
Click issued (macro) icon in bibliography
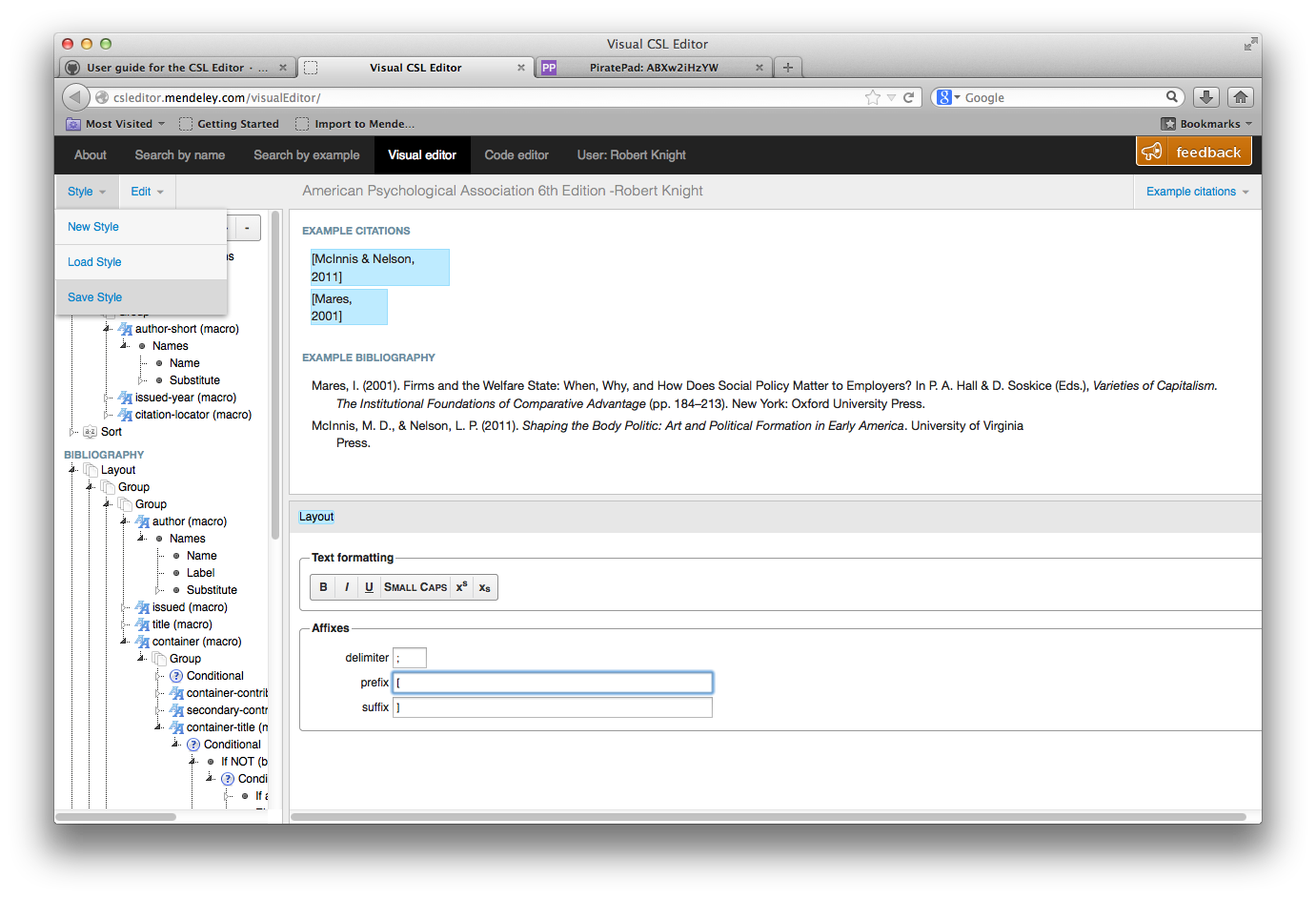(142, 607)
